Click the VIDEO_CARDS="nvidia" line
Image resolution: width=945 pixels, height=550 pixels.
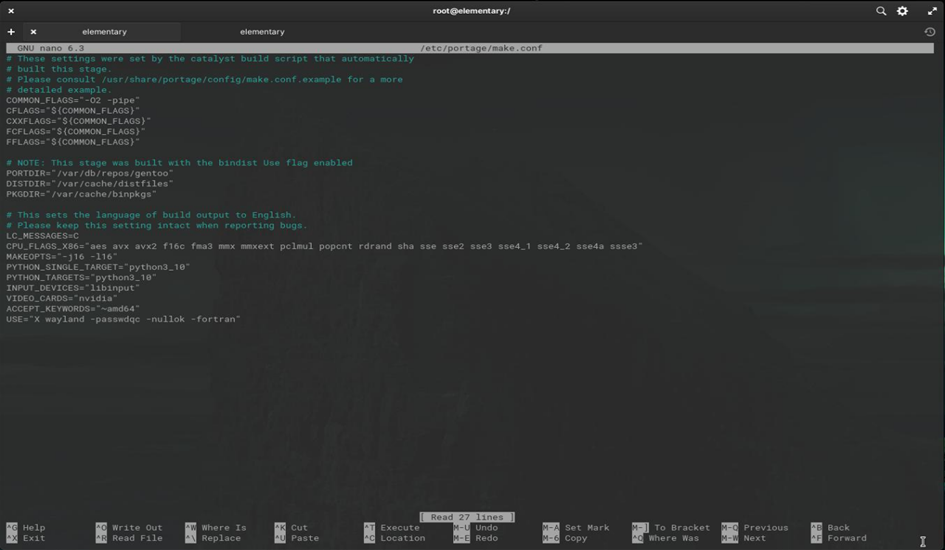tap(62, 298)
